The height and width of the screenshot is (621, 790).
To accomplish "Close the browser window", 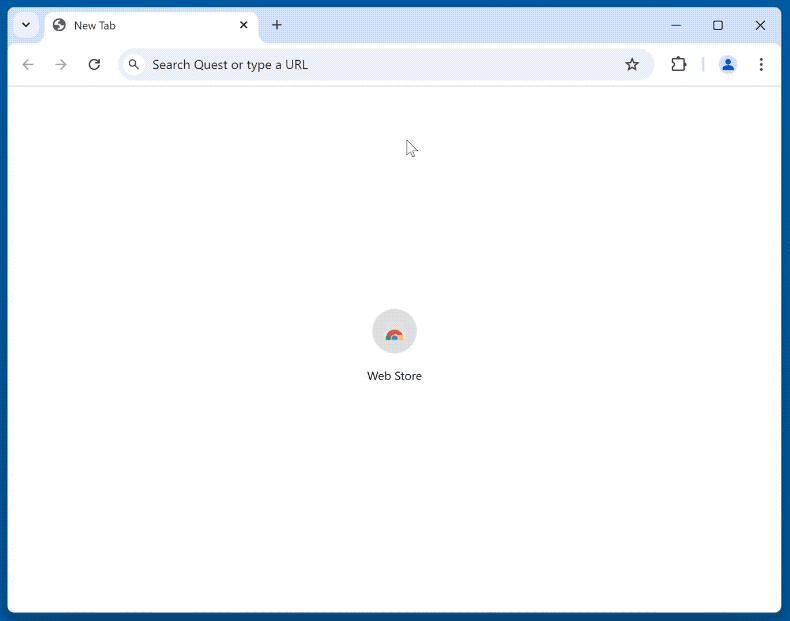I will point(760,25).
